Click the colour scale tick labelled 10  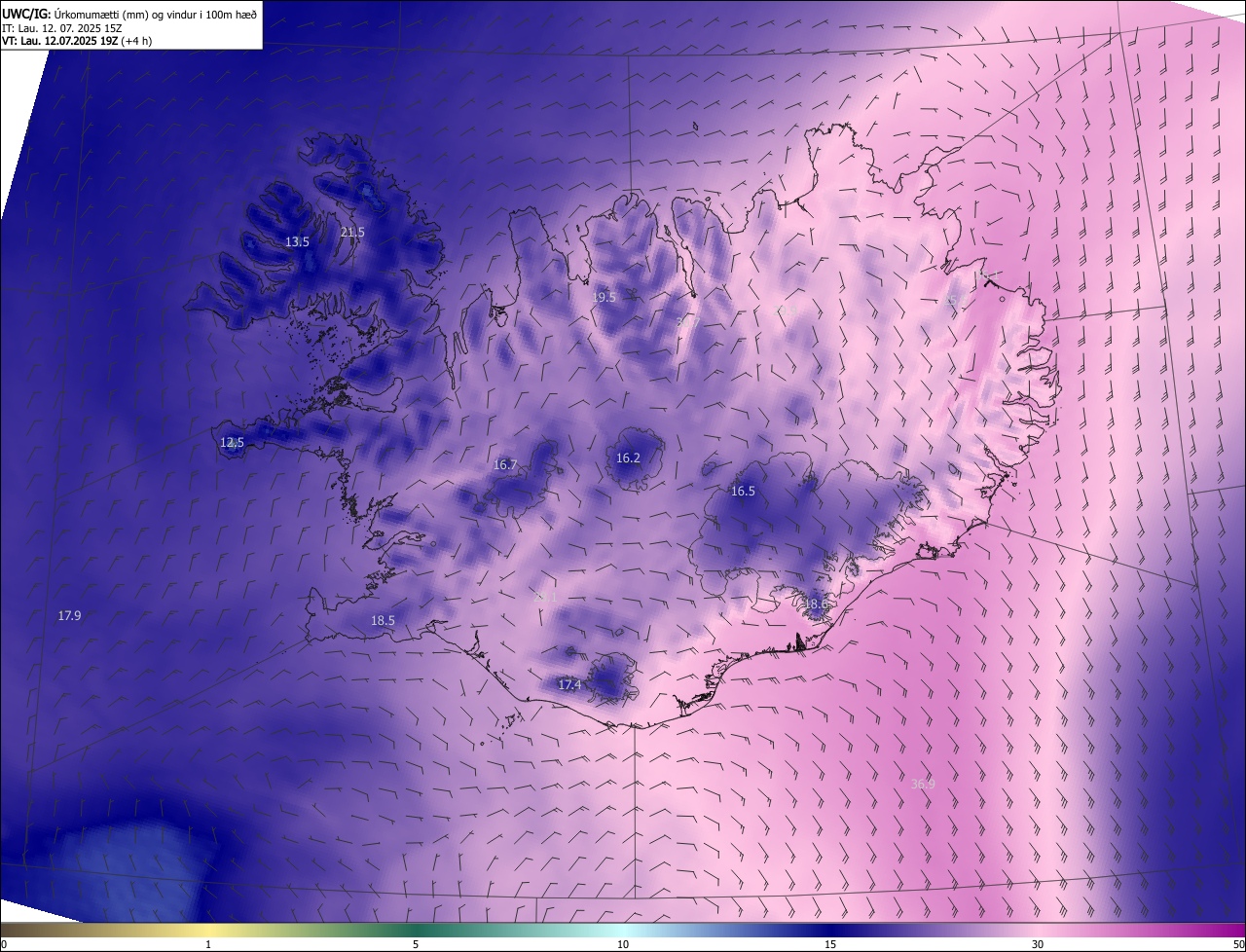[x=623, y=944]
